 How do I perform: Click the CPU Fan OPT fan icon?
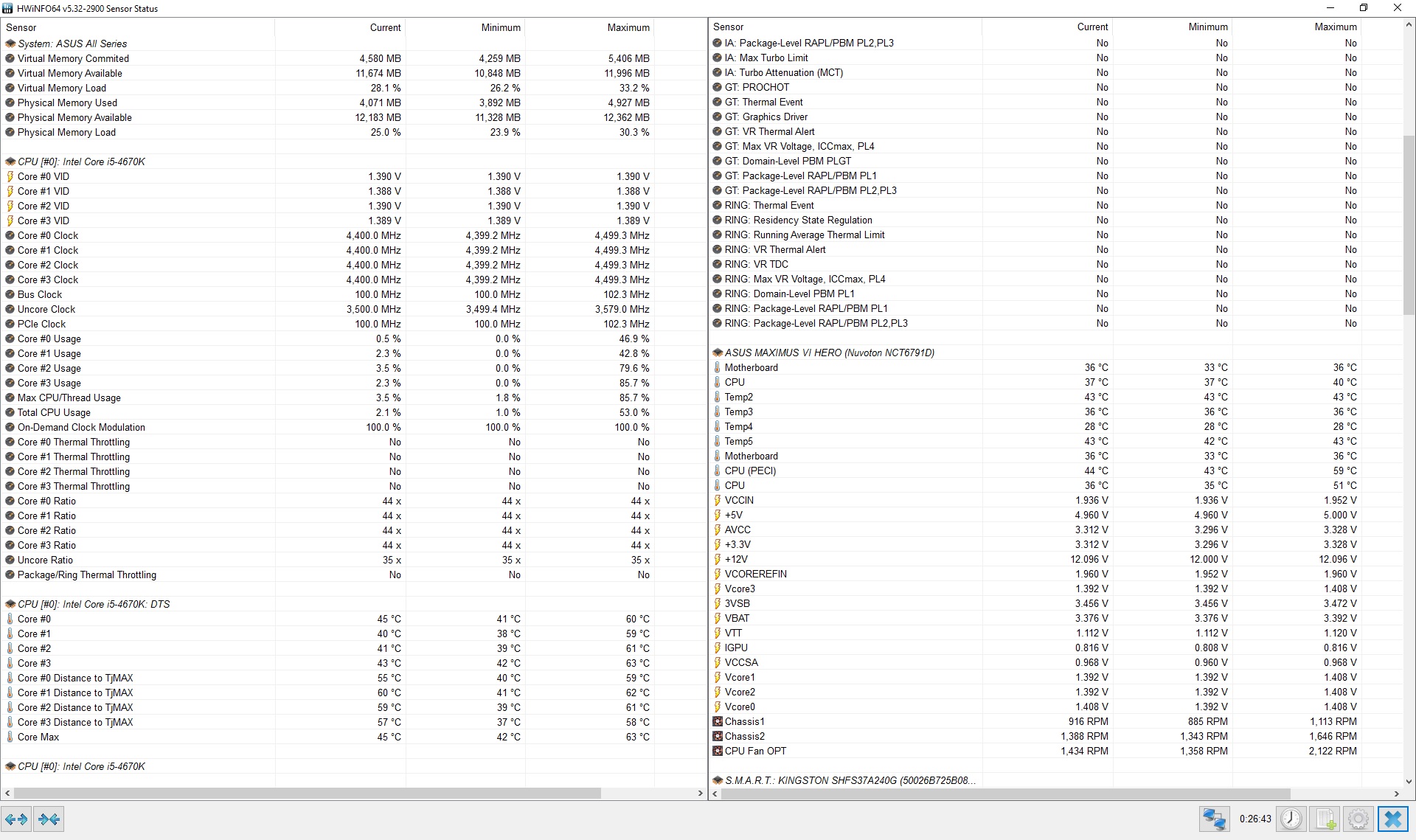point(718,751)
